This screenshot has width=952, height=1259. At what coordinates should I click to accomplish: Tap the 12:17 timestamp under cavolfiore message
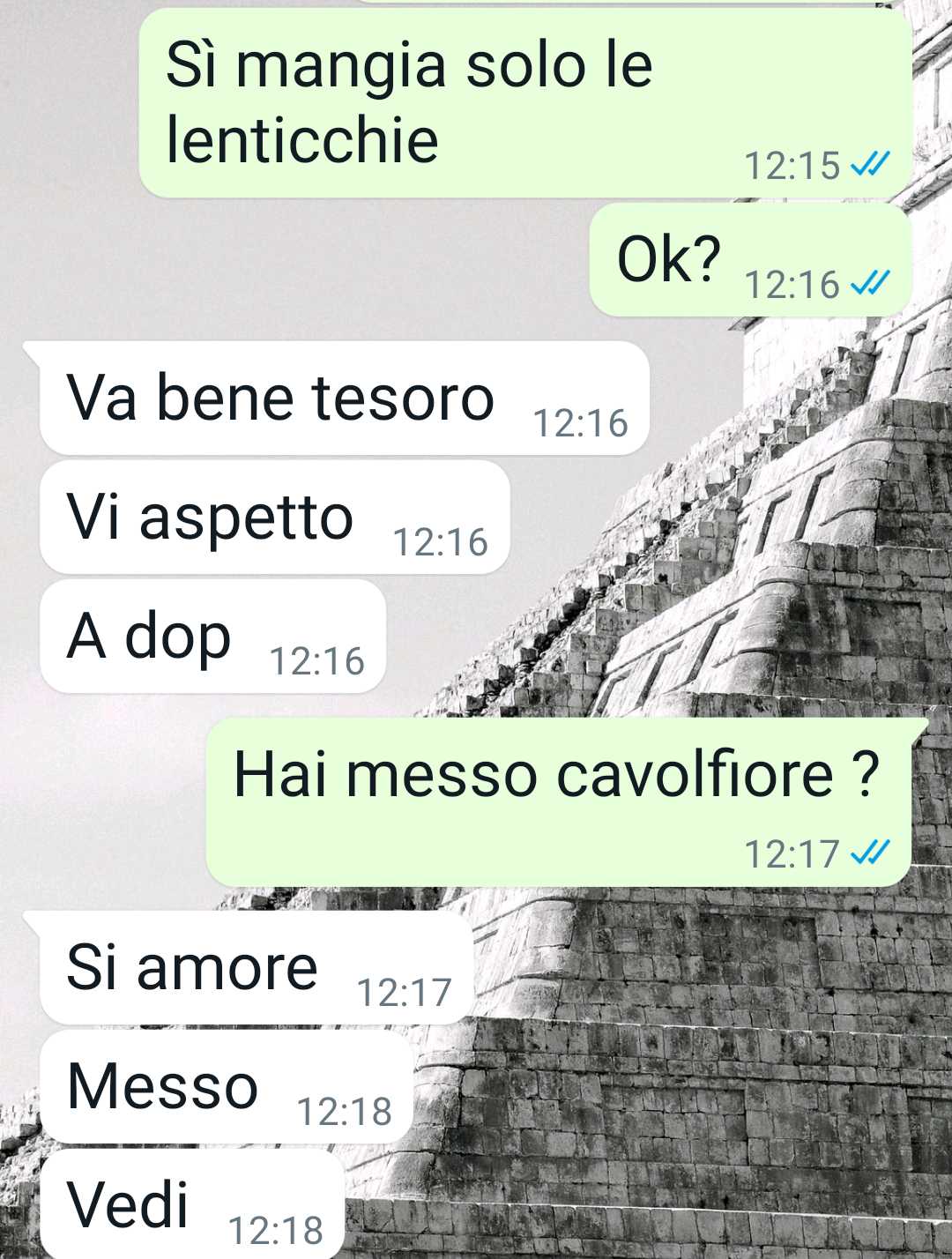coord(792,853)
